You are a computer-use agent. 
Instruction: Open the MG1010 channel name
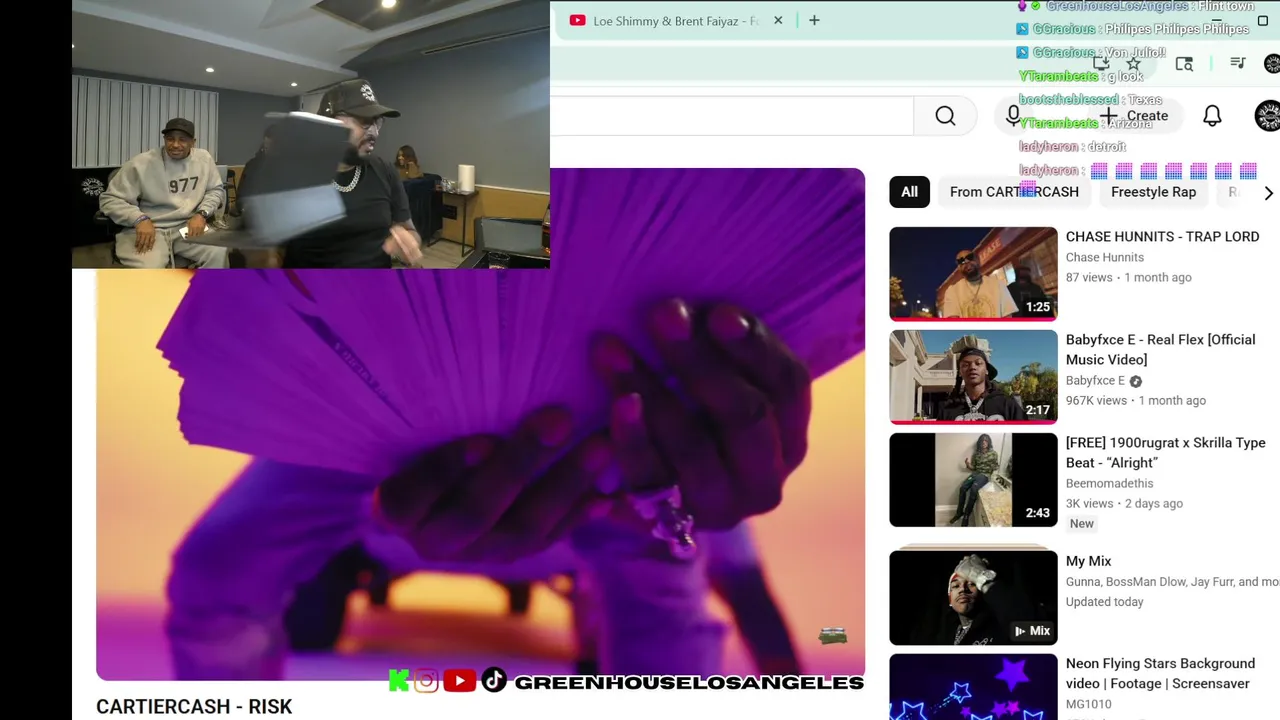coord(1088,704)
